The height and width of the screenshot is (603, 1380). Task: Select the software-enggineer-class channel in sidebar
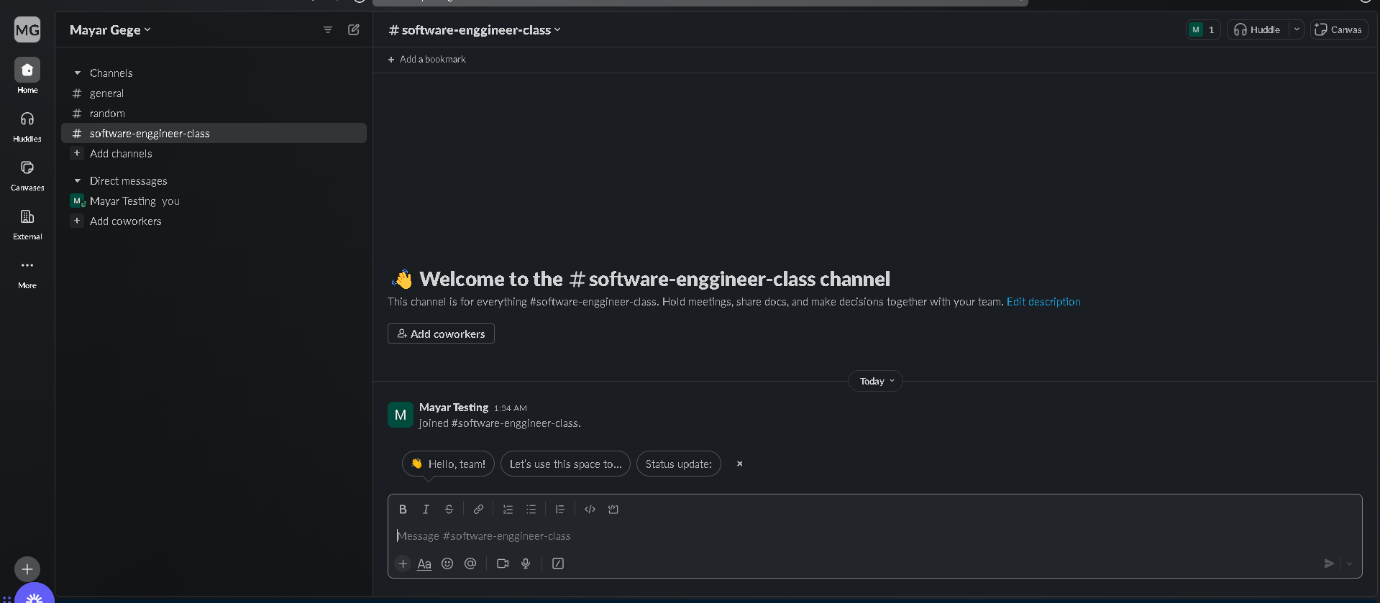214,133
